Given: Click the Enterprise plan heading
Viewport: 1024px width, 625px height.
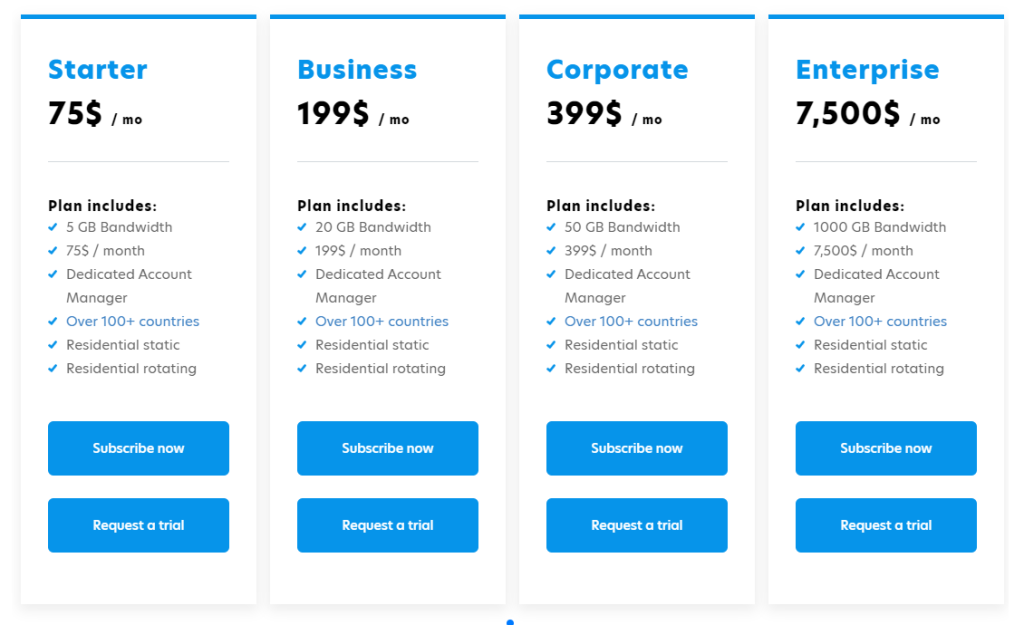Looking at the screenshot, I should click(x=867, y=69).
